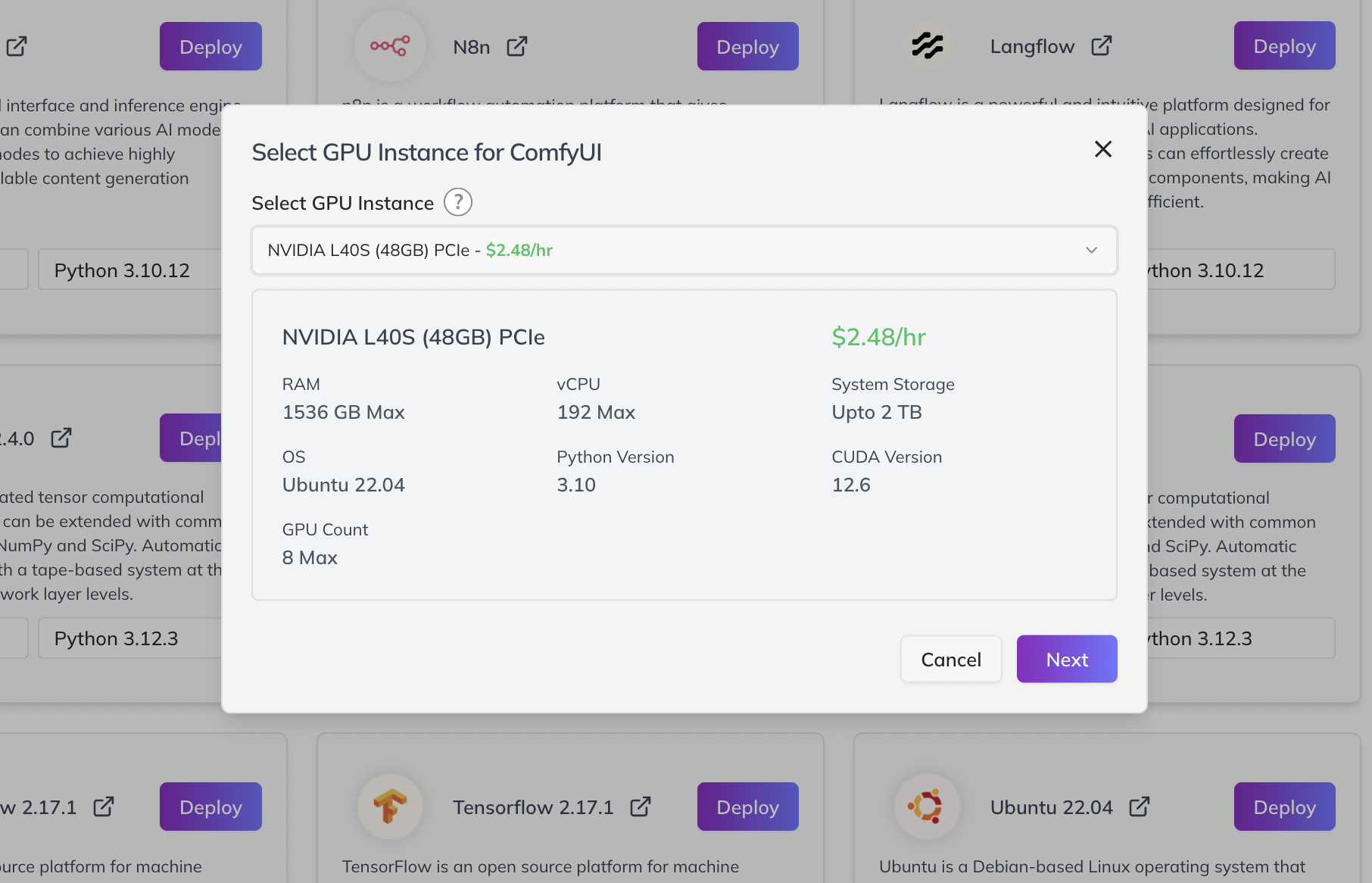The width and height of the screenshot is (1372, 883).
Task: Open the Tensorflow 2.17.1 external link in middle card
Action: 641,807
